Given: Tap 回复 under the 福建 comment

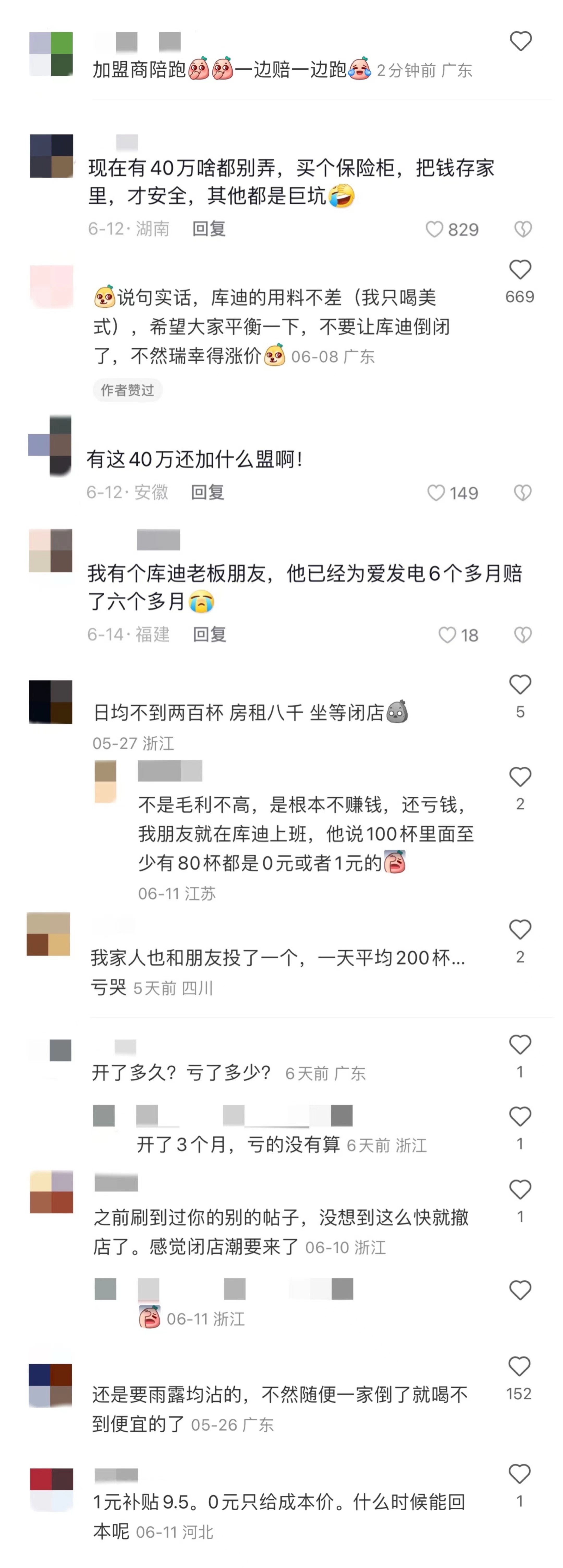Looking at the screenshot, I should [x=209, y=635].
